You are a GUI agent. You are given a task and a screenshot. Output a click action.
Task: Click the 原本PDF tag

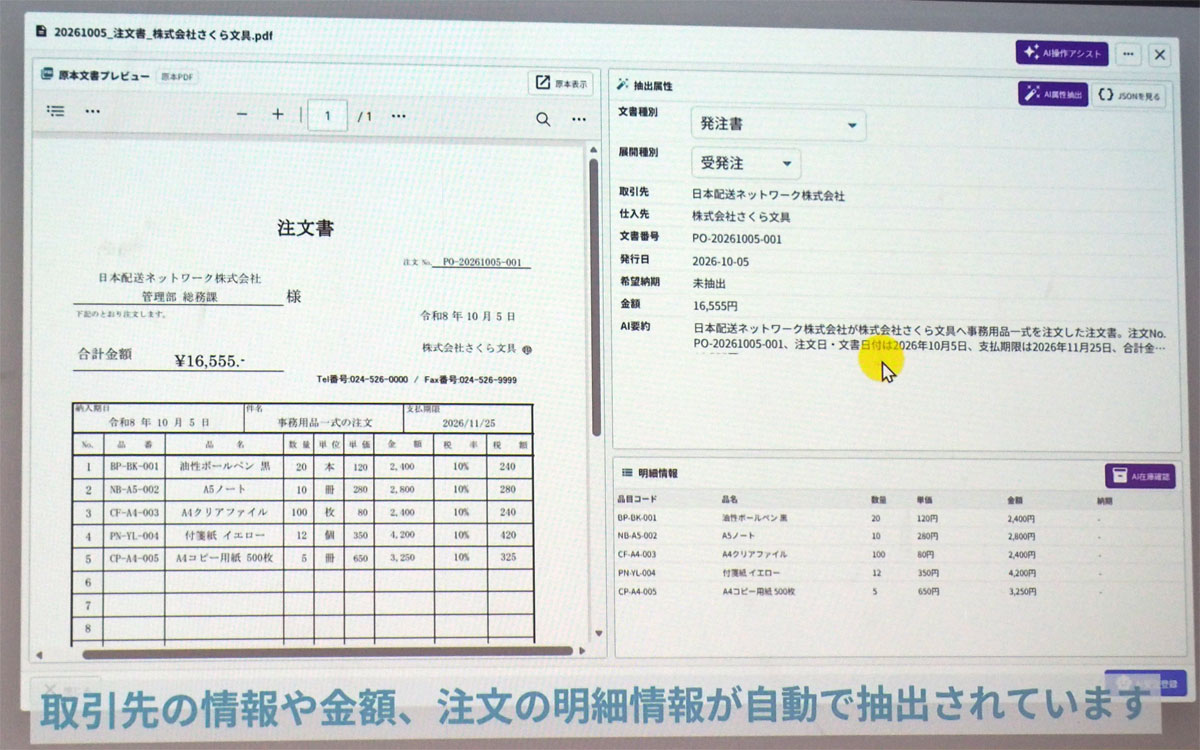(x=176, y=76)
